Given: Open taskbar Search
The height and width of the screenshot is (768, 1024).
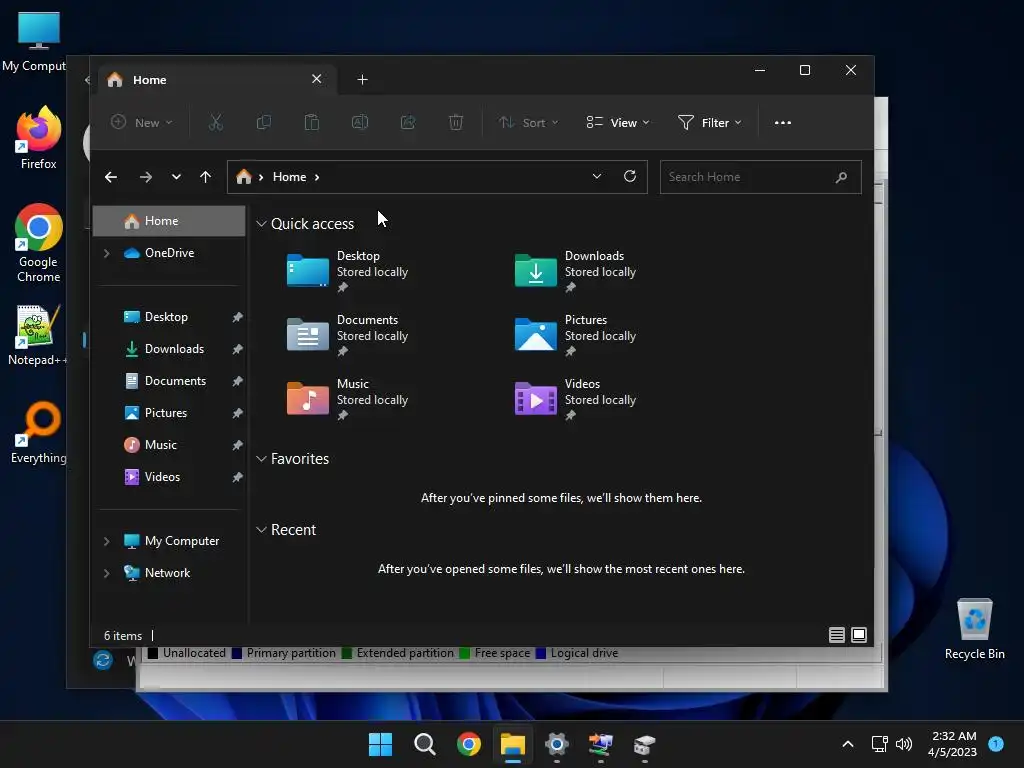Looking at the screenshot, I should 424,744.
